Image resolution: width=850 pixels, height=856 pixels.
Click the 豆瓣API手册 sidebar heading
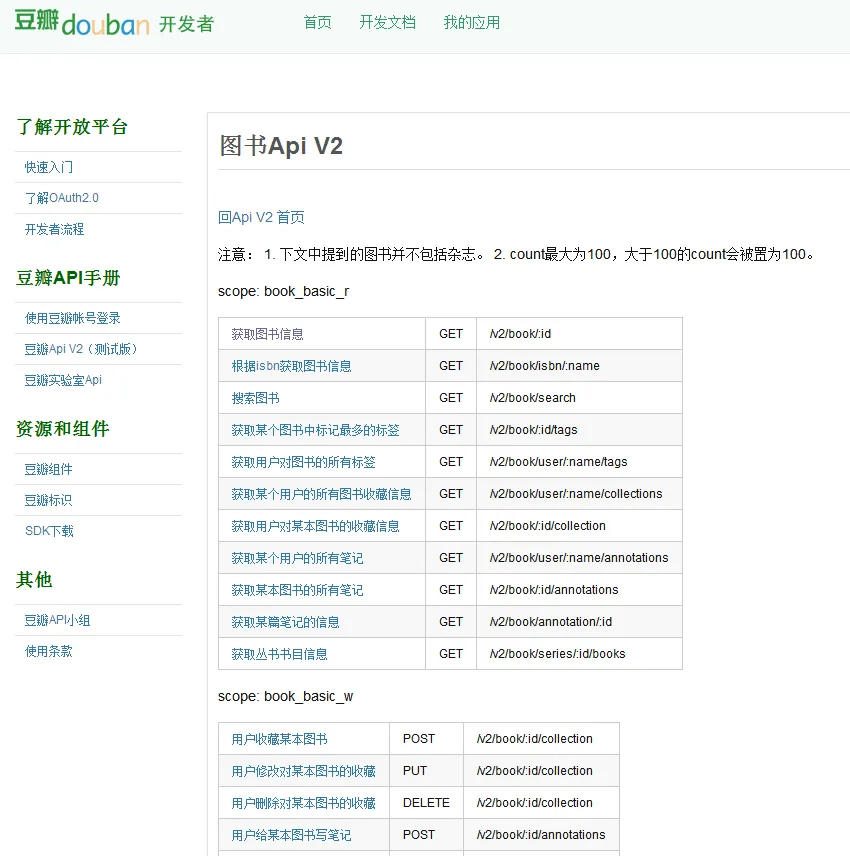pos(68,278)
